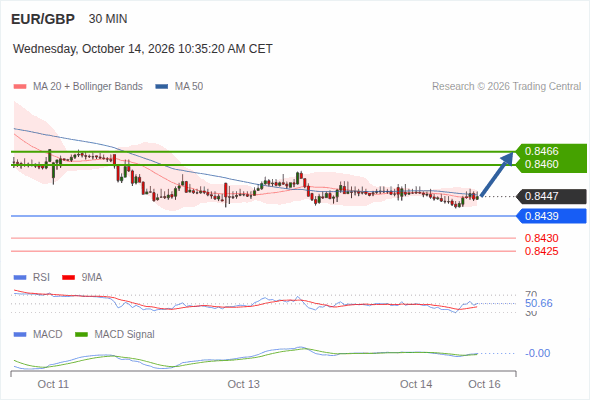Click the RSI value 50.66
The width and height of the screenshot is (590, 400).
click(539, 303)
